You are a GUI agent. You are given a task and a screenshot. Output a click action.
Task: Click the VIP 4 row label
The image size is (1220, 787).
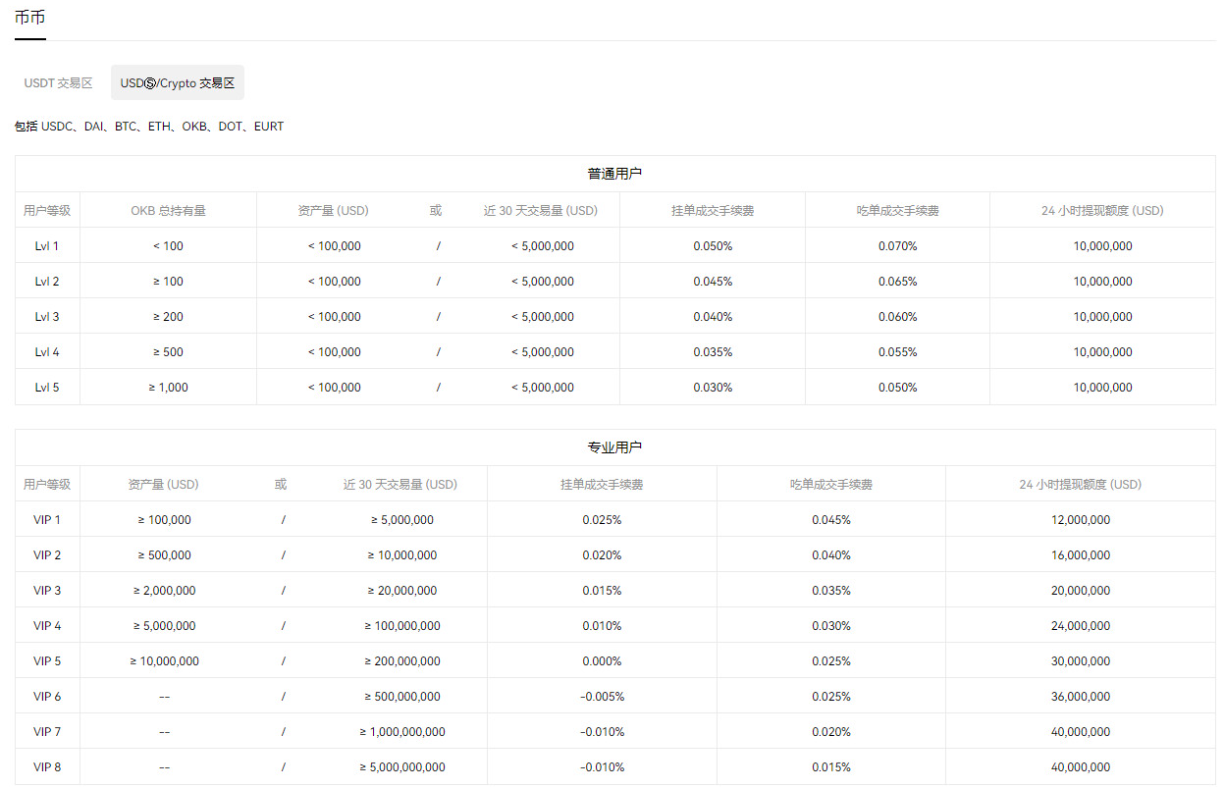47,626
